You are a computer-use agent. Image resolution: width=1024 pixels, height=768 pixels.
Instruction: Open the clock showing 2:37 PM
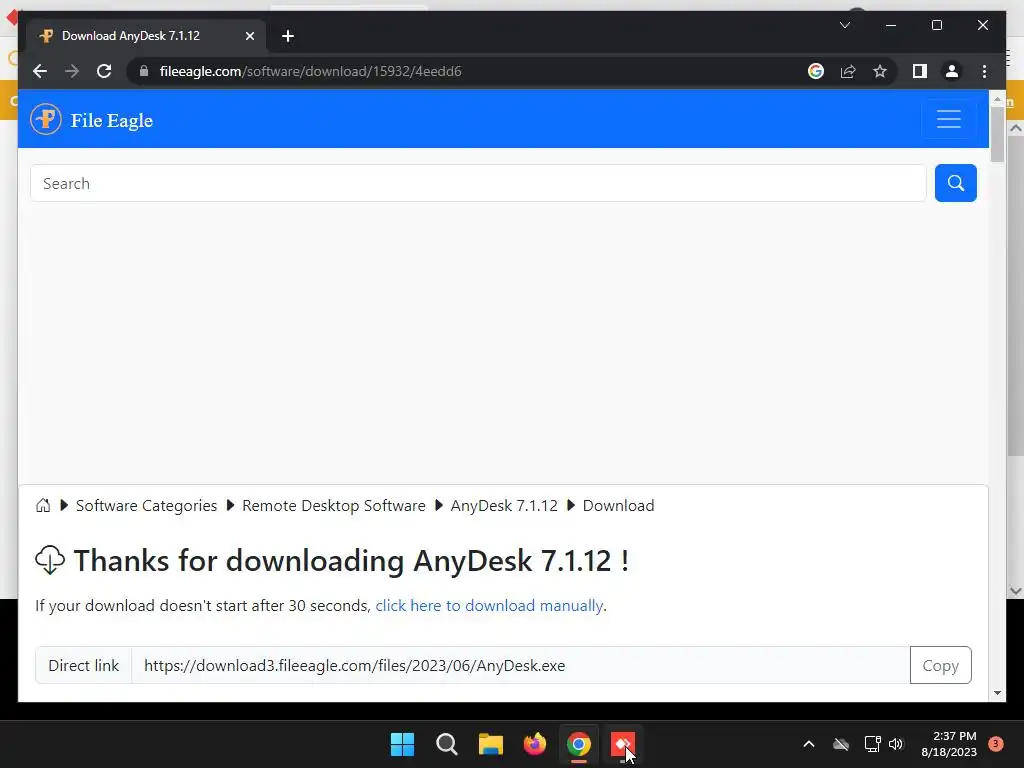coord(949,744)
